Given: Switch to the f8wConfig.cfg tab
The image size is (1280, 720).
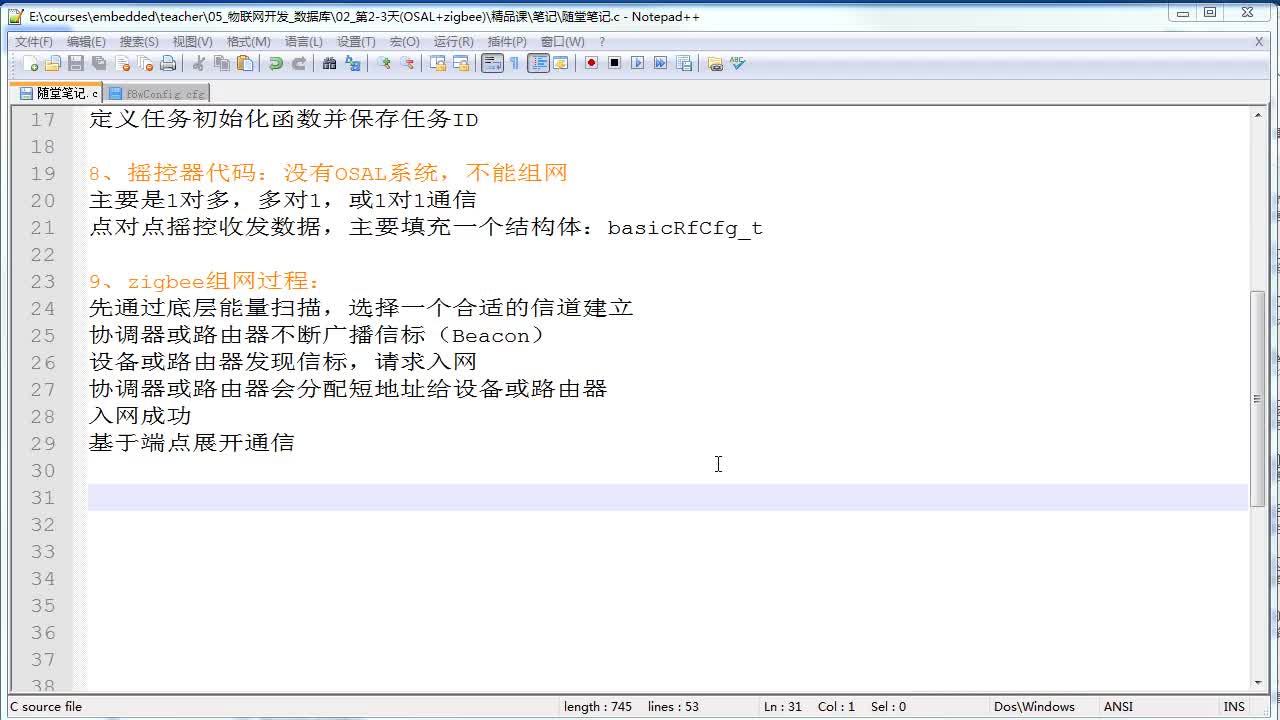Looking at the screenshot, I should tap(156, 93).
